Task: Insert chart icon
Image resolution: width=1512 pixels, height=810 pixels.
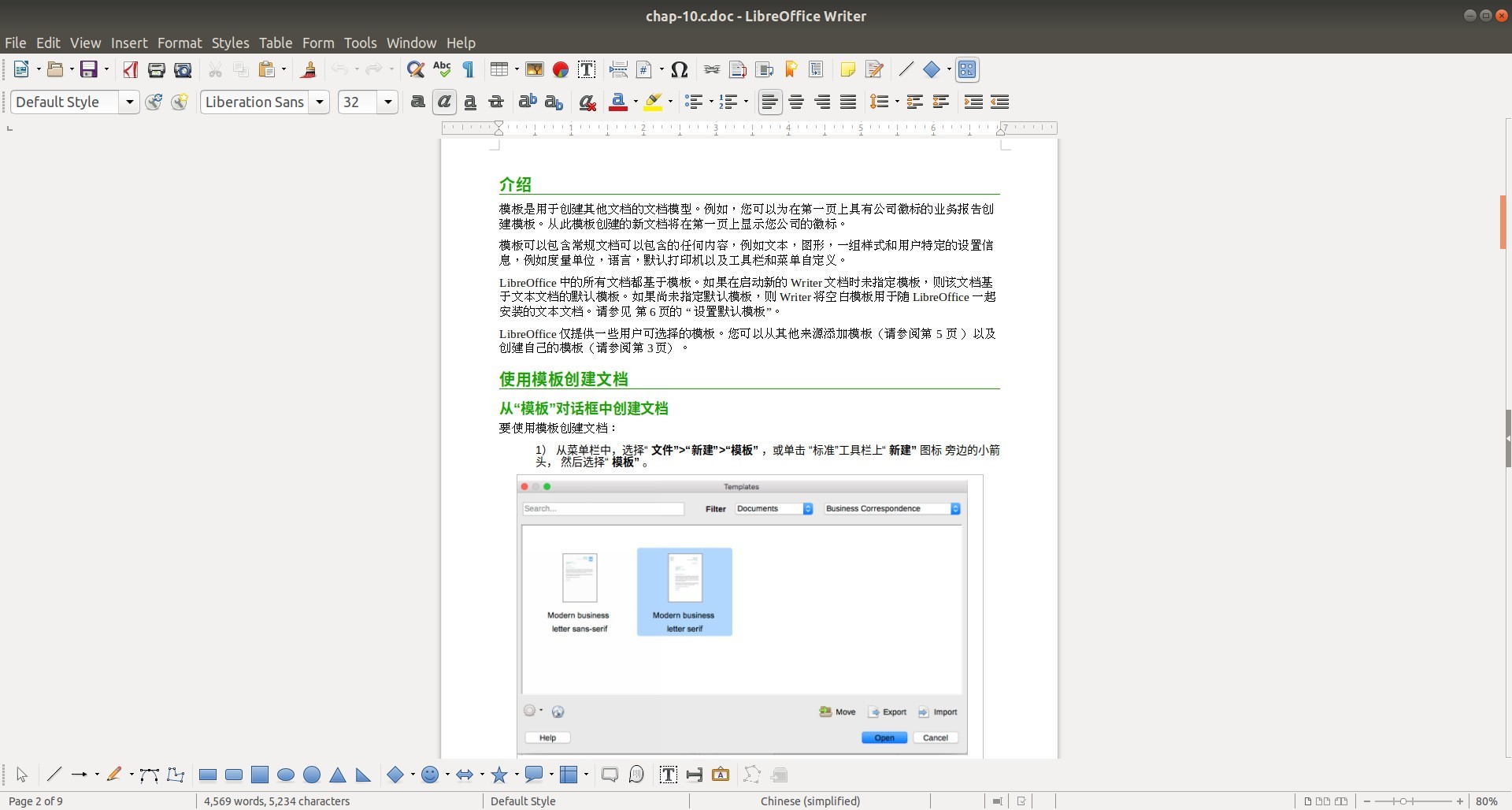Action: point(561,70)
